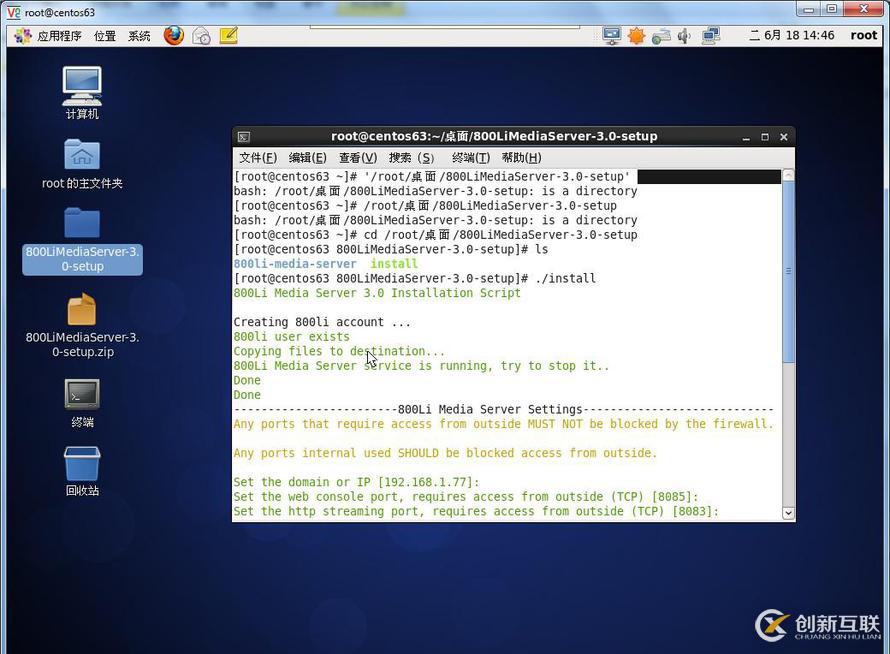
Task: Open the 800LiMediaServer-3.0-setup.zip archive
Action: coord(80,310)
